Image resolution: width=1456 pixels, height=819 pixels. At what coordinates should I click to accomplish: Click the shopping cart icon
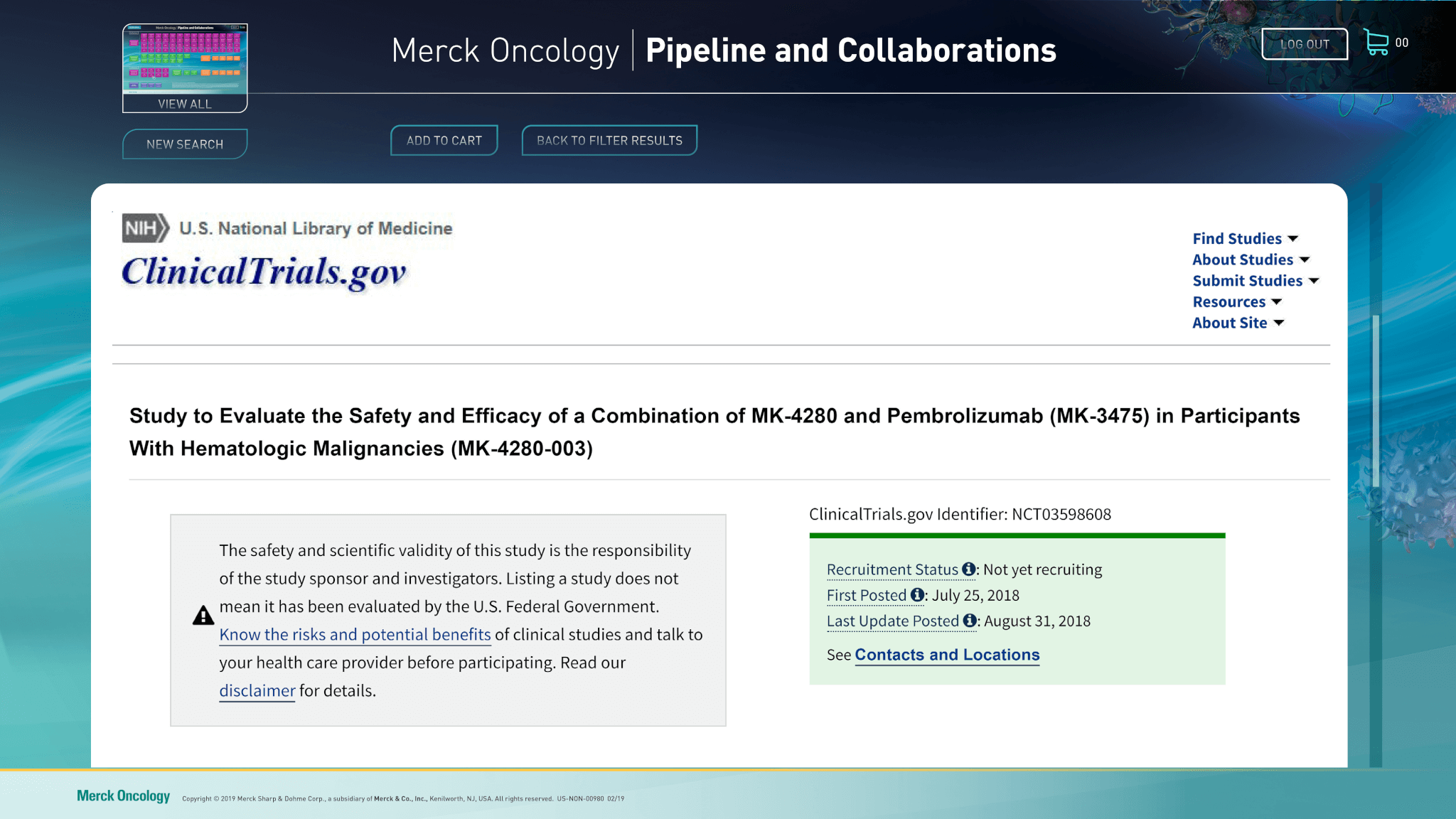(x=1376, y=43)
